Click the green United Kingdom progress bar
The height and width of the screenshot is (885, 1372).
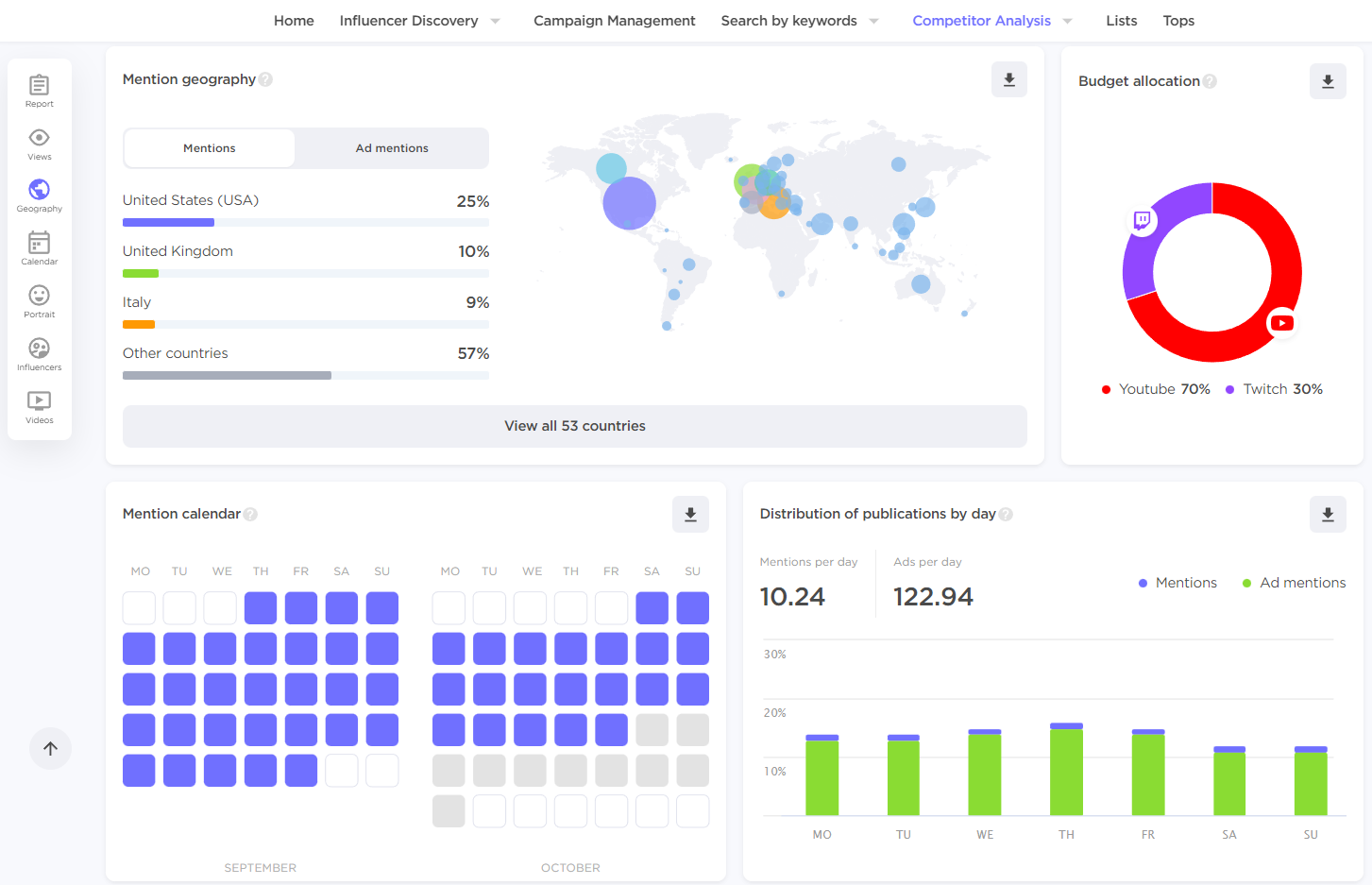[141, 274]
